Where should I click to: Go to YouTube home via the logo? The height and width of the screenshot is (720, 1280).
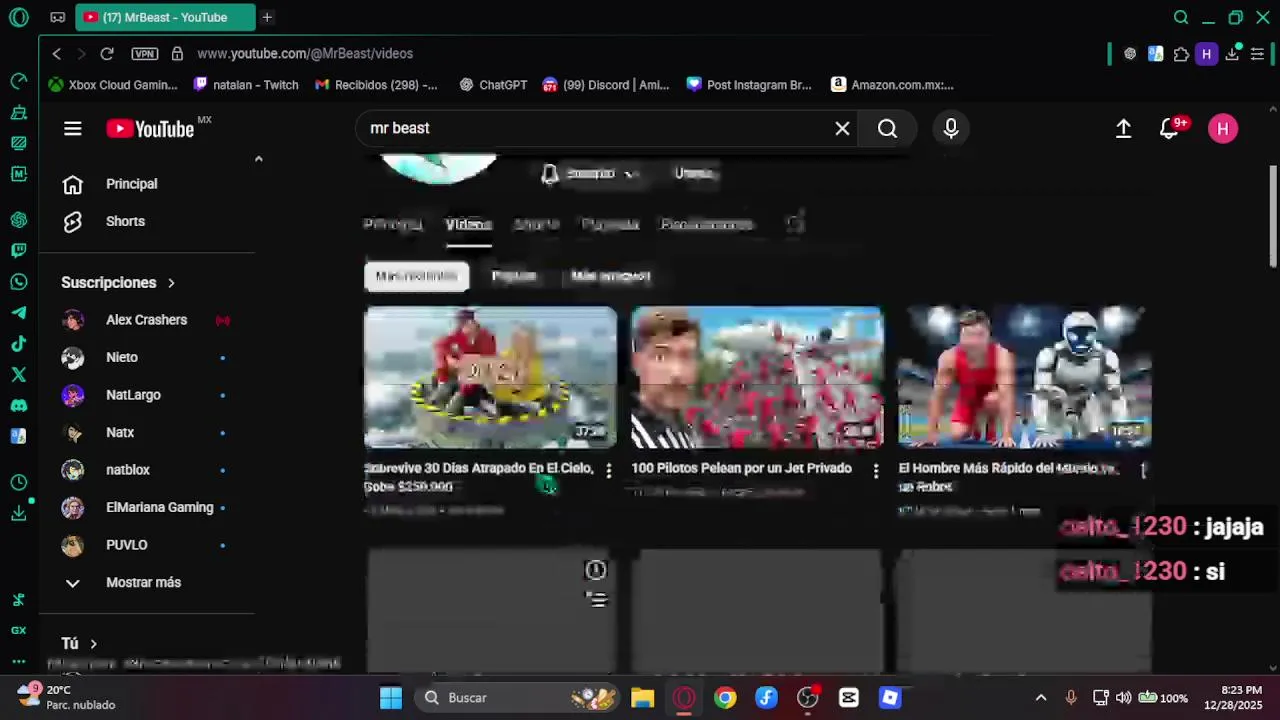click(150, 129)
